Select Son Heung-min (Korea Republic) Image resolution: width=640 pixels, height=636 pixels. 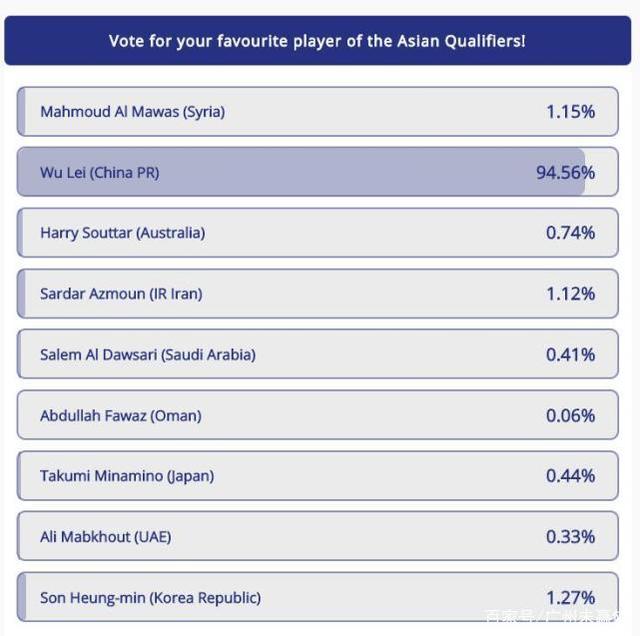coord(150,598)
